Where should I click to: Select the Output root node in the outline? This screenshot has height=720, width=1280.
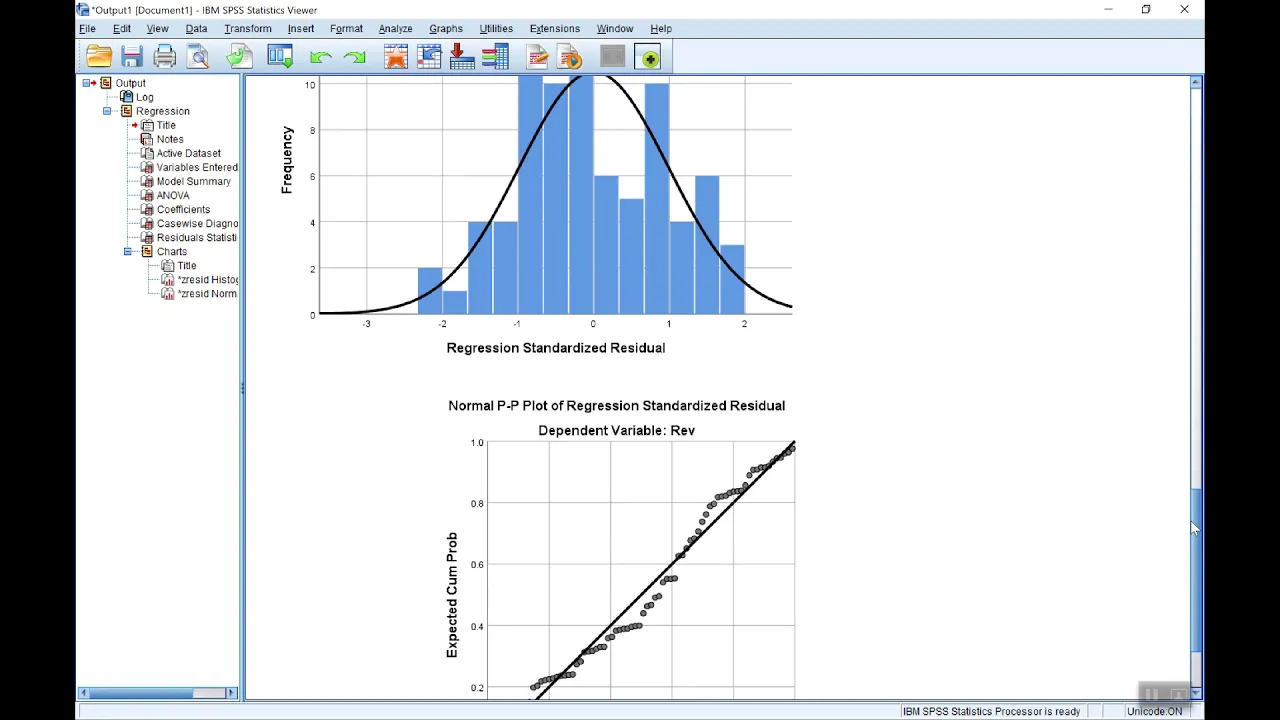[x=130, y=83]
